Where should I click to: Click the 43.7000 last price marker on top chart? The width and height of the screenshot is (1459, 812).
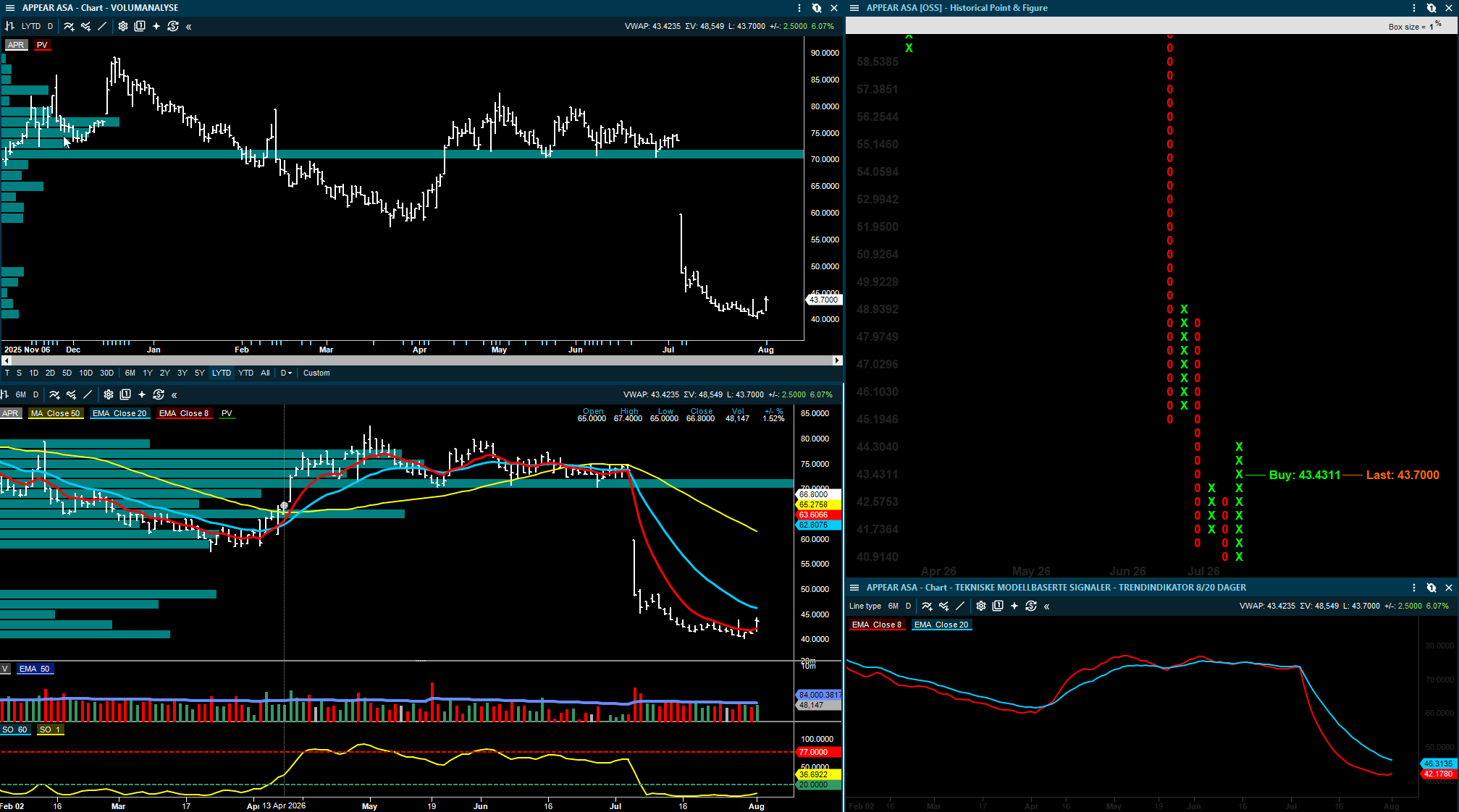tap(823, 300)
